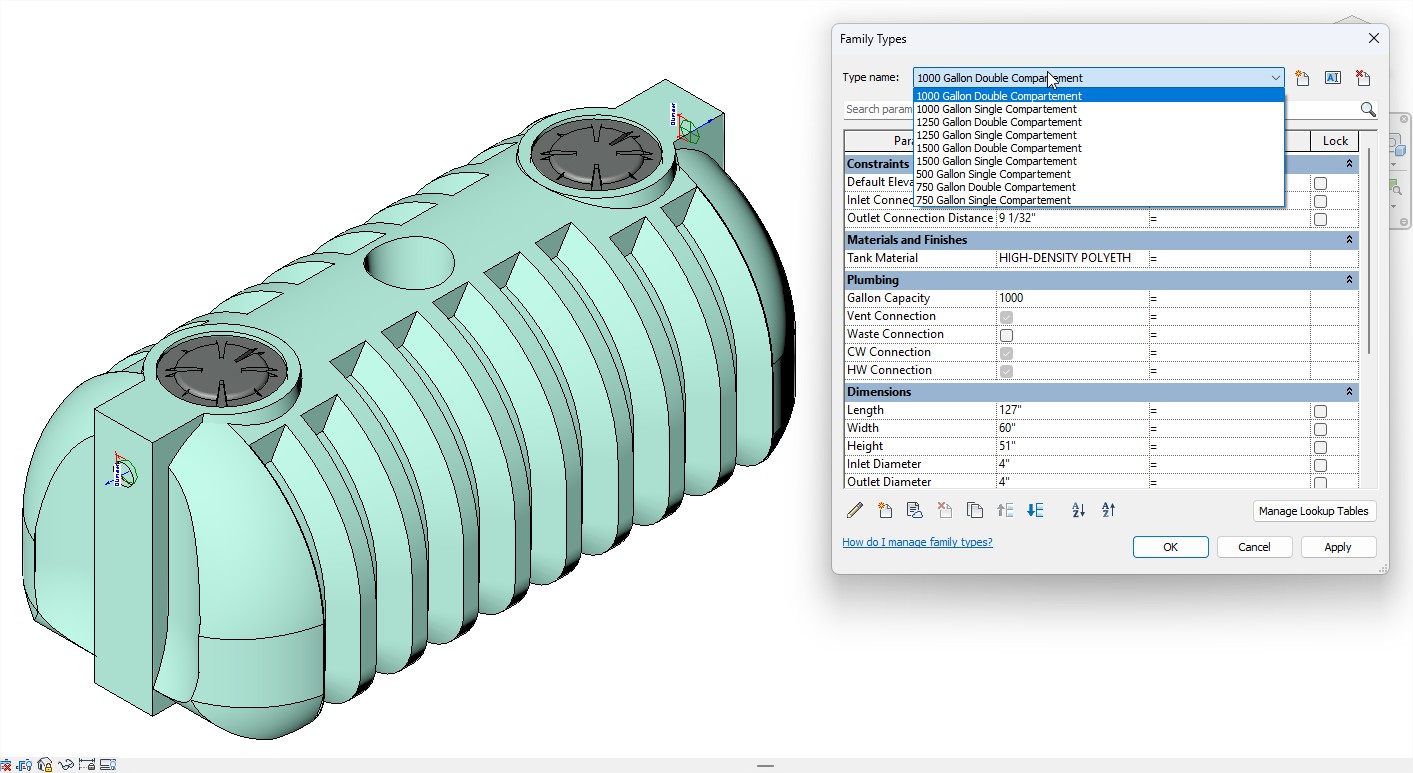Click the Delete Parameter icon in bottom toolbar
The image size is (1413, 773).
tap(945, 510)
